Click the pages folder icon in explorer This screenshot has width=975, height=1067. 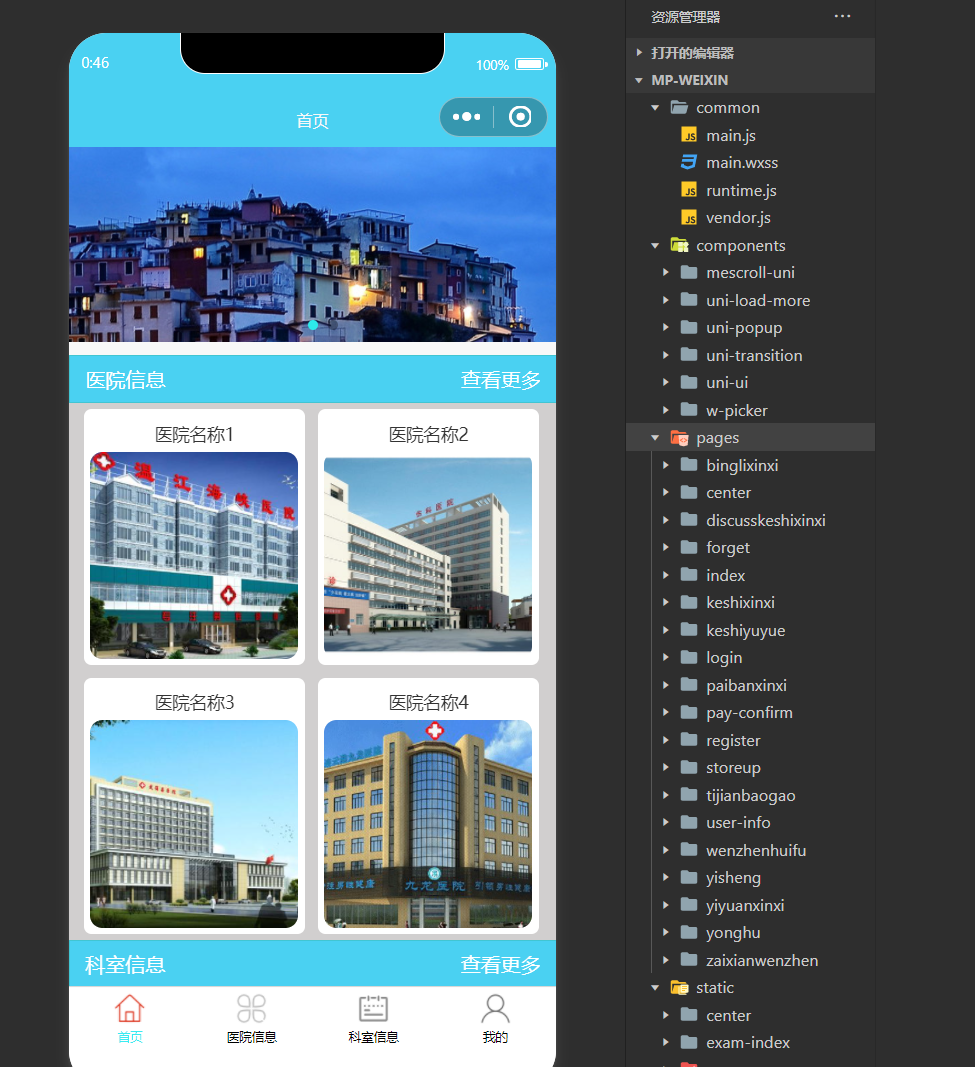[x=679, y=437]
